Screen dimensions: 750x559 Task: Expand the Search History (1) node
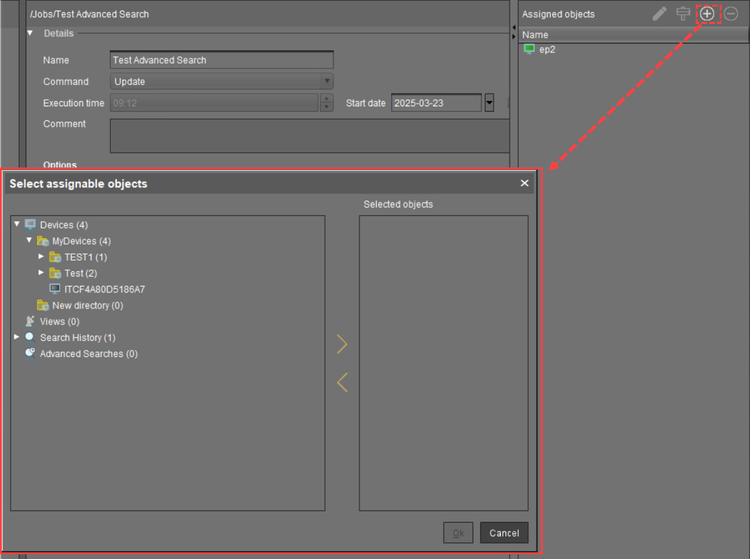17,338
